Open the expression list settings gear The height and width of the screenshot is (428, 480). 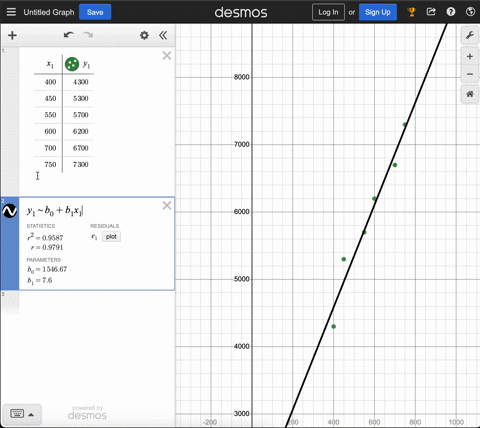pos(144,35)
